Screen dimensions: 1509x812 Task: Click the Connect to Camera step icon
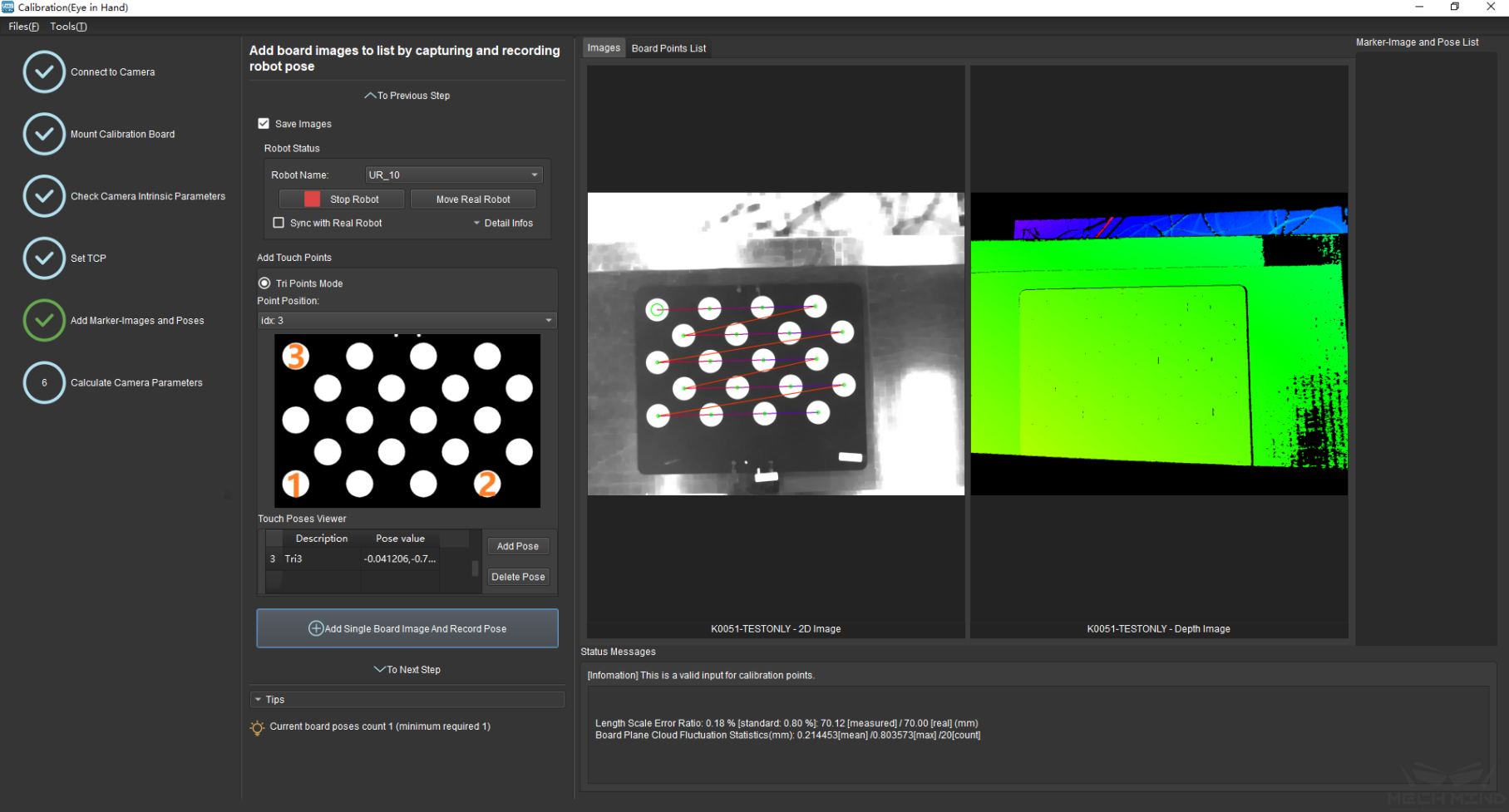coord(44,72)
